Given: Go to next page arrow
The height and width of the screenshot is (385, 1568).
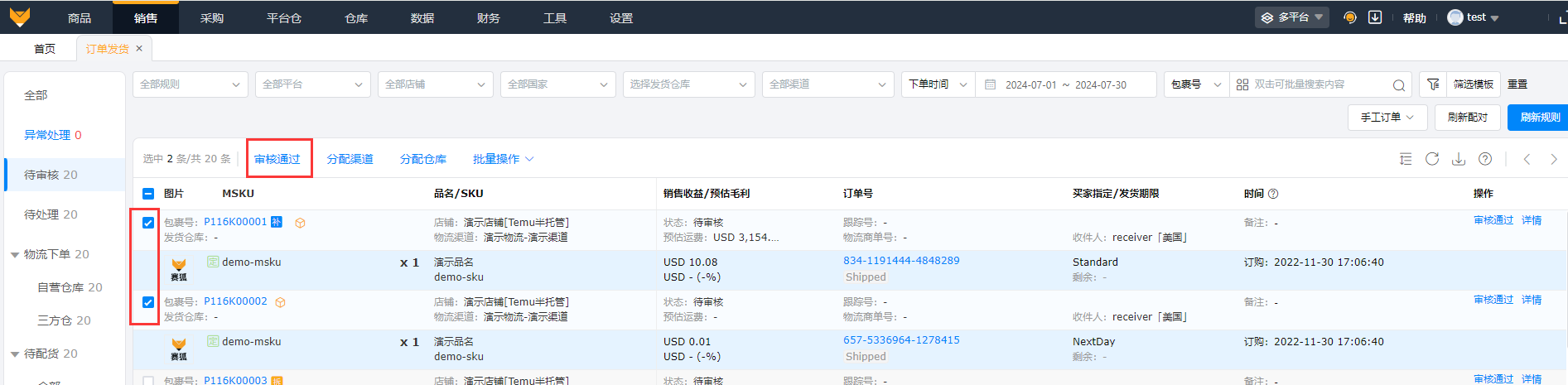Looking at the screenshot, I should click(x=1553, y=159).
